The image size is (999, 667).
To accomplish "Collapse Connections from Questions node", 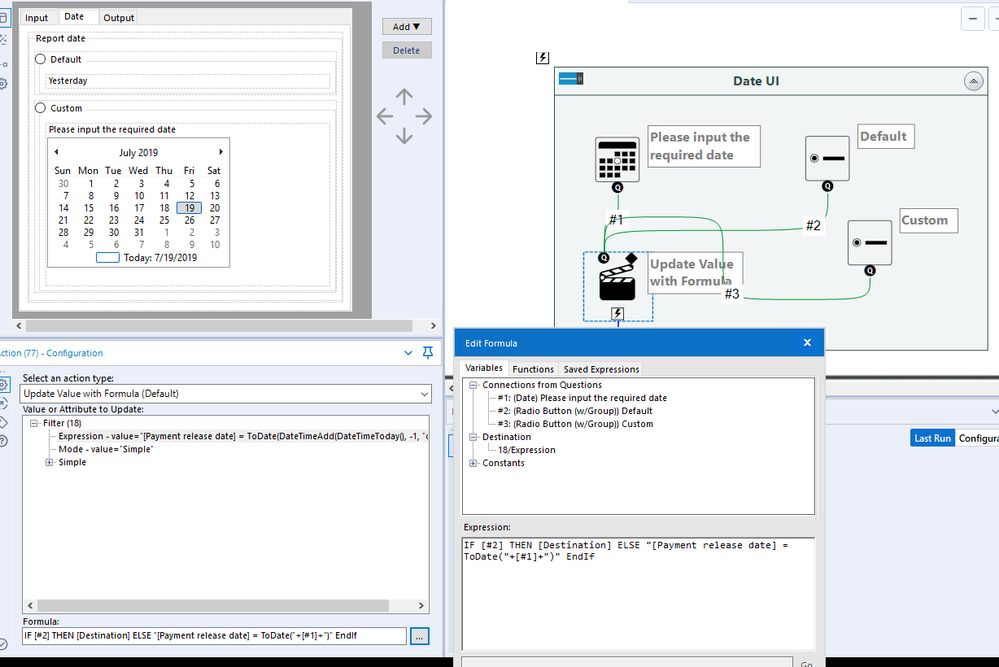I will coord(473,385).
